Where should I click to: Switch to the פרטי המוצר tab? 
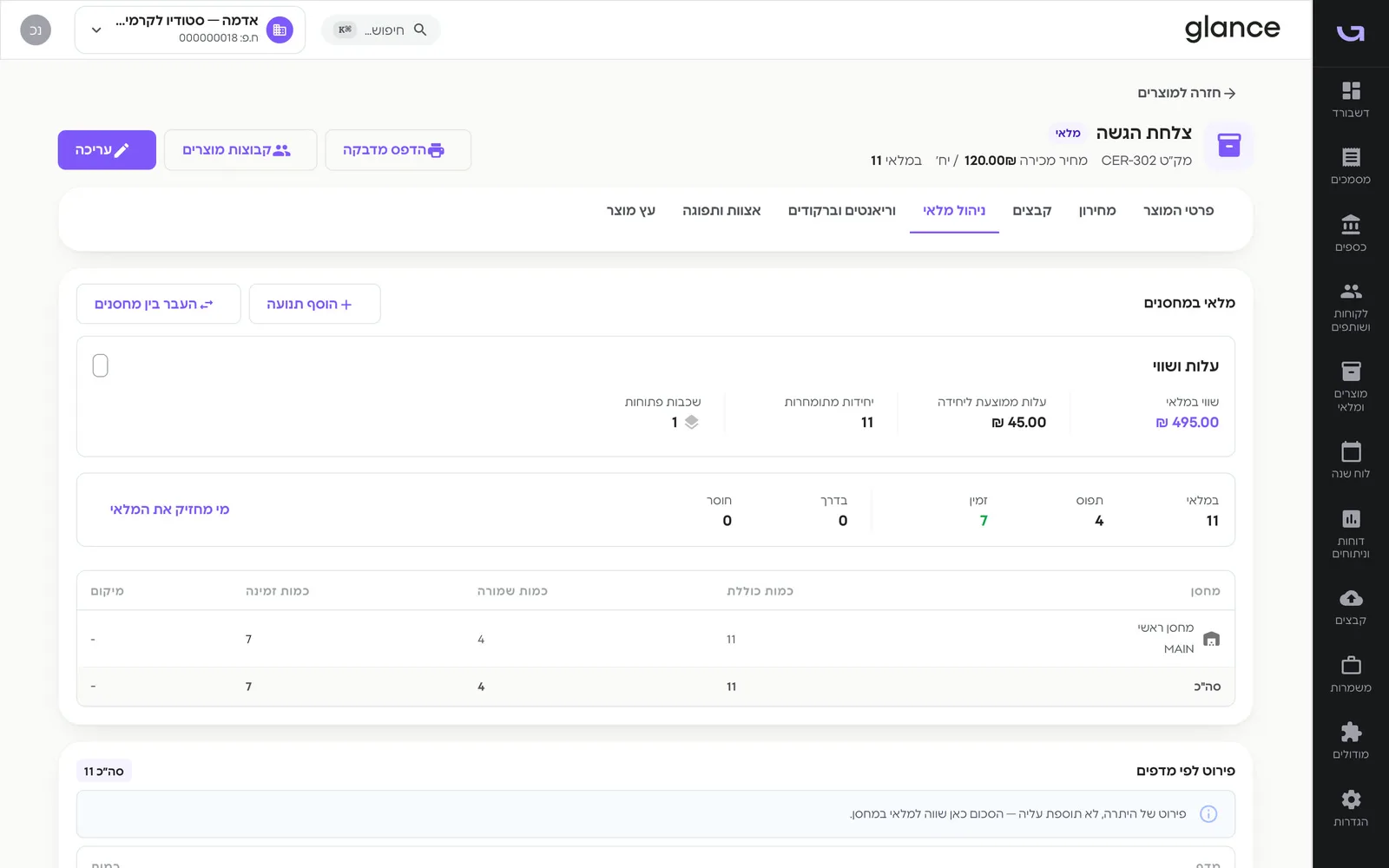pyautogui.click(x=1178, y=211)
